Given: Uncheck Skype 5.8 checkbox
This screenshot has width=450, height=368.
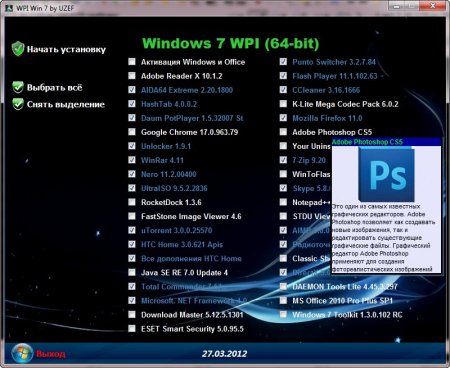Looking at the screenshot, I should (x=283, y=188).
